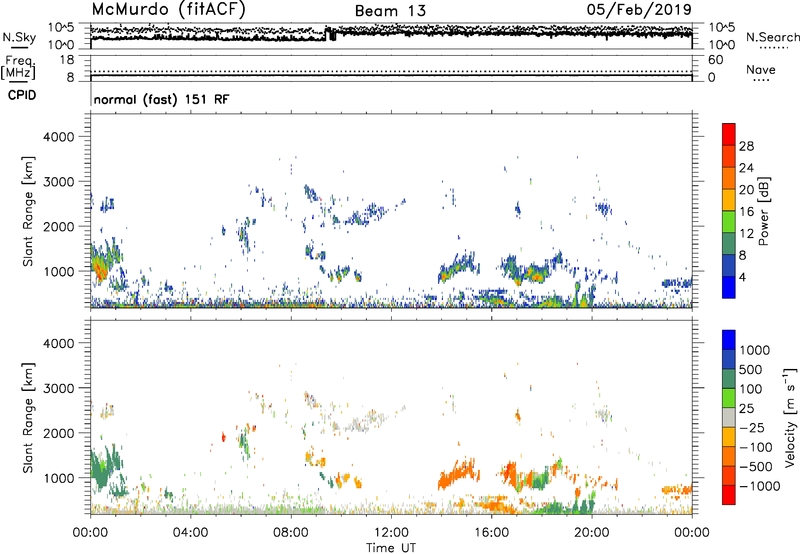Select the Freq. [MHz] axis label
This screenshot has height=554, width=800.
click(x=18, y=67)
